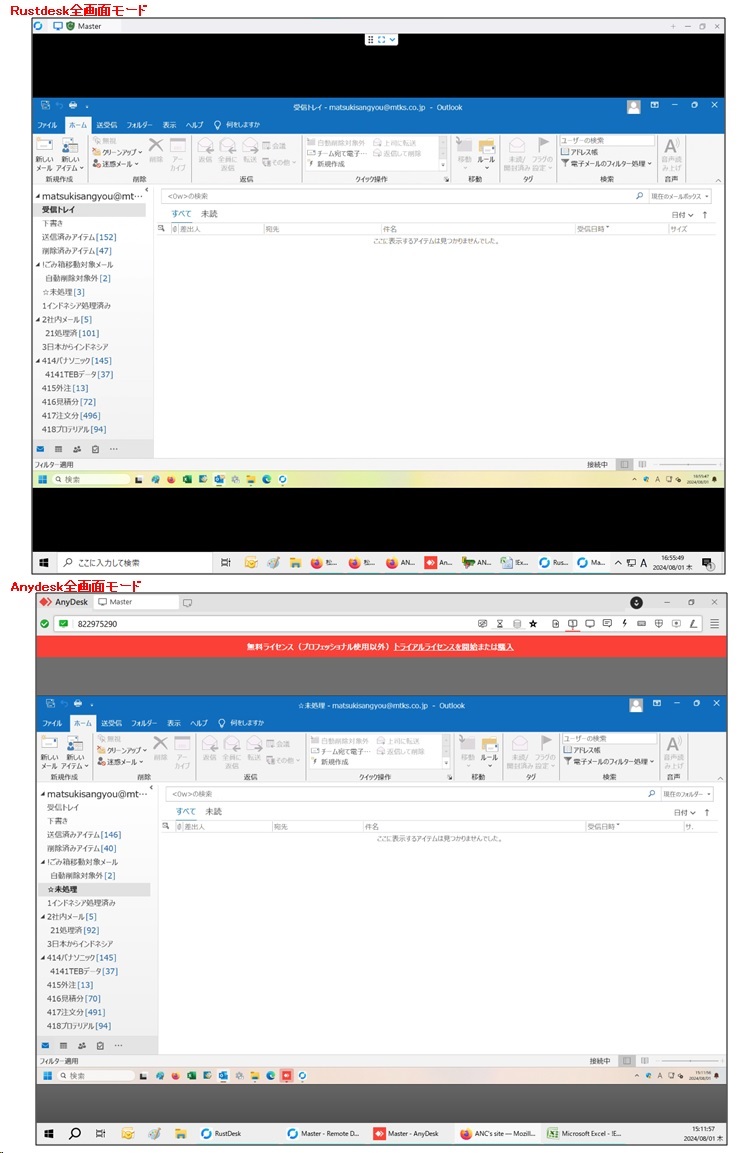
Task: Collapse 2社内メール folder in AnyDesk screenshot
Action: point(43,917)
